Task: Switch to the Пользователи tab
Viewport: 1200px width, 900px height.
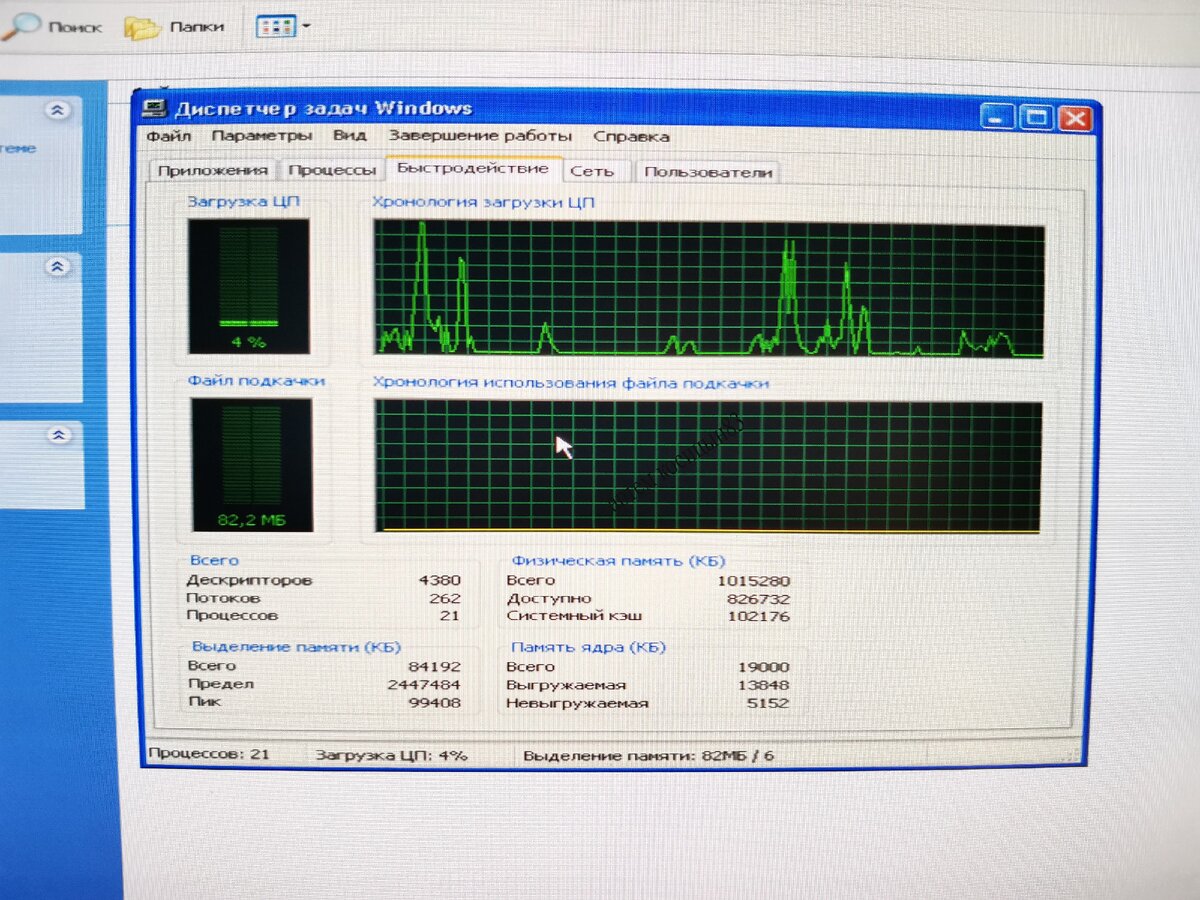Action: 708,172
